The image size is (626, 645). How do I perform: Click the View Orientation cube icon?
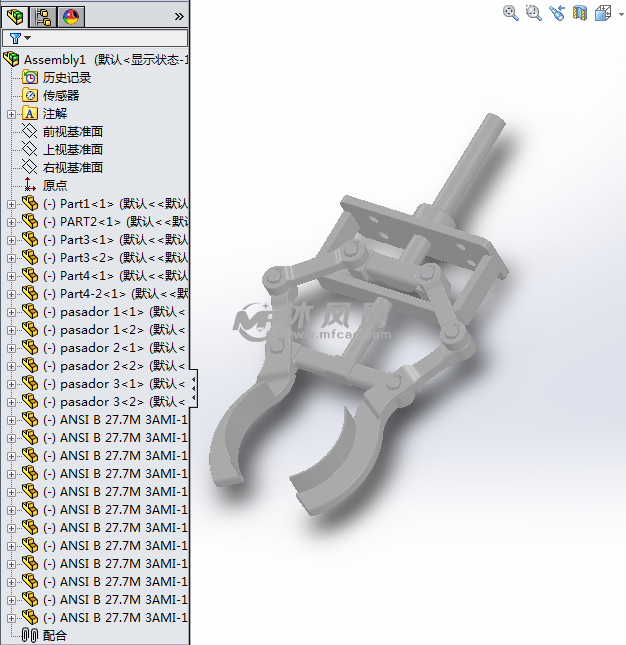603,13
